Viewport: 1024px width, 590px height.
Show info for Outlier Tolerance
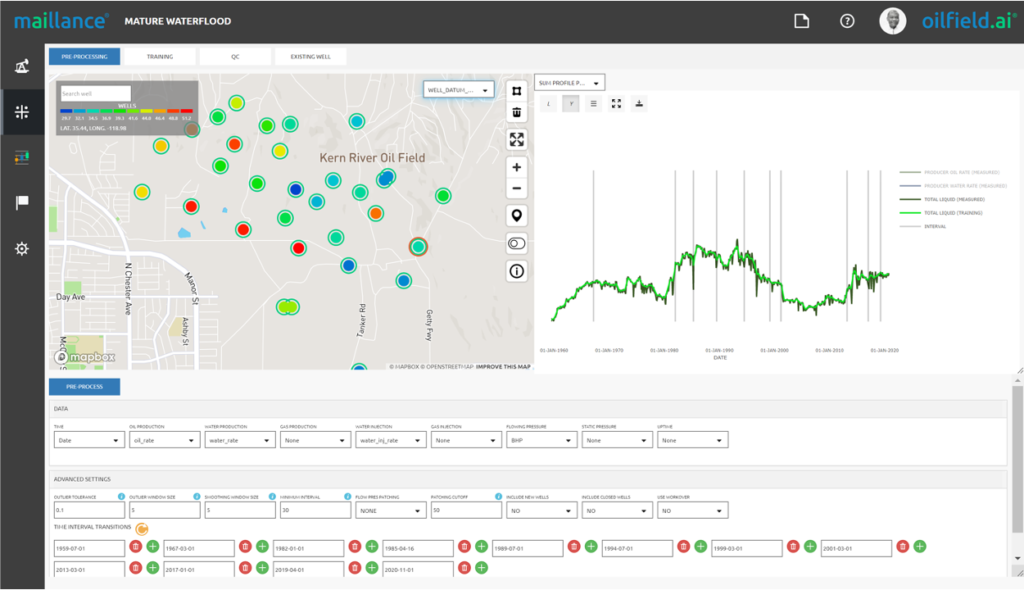pos(121,497)
